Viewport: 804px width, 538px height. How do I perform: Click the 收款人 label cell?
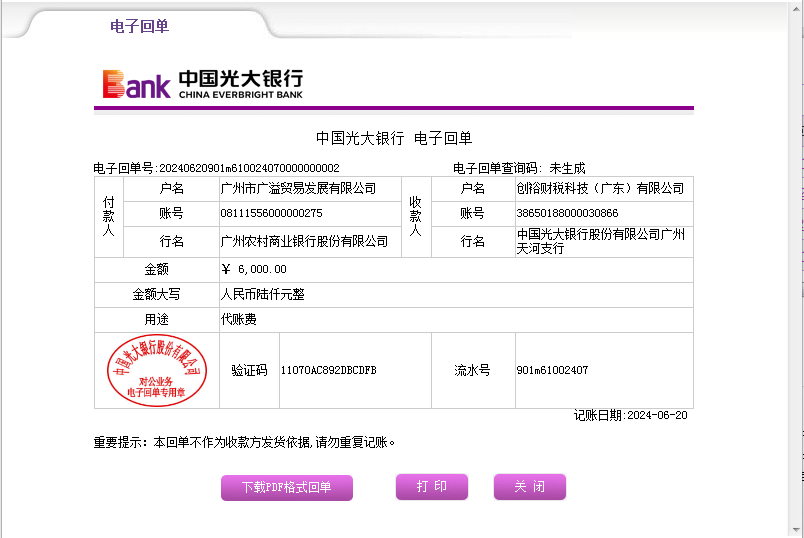pyautogui.click(x=416, y=216)
